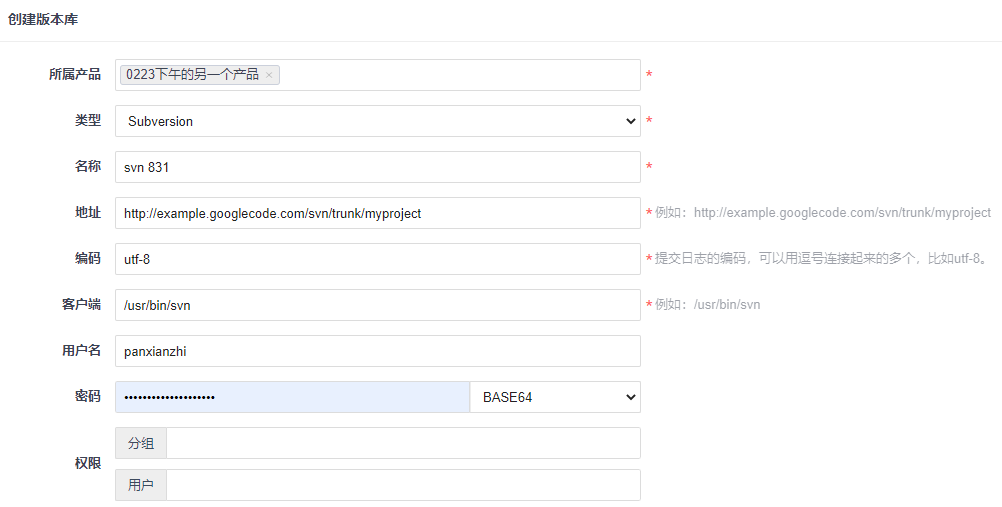
Task: Focus the 名称 field containing svn 831
Action: coord(377,167)
